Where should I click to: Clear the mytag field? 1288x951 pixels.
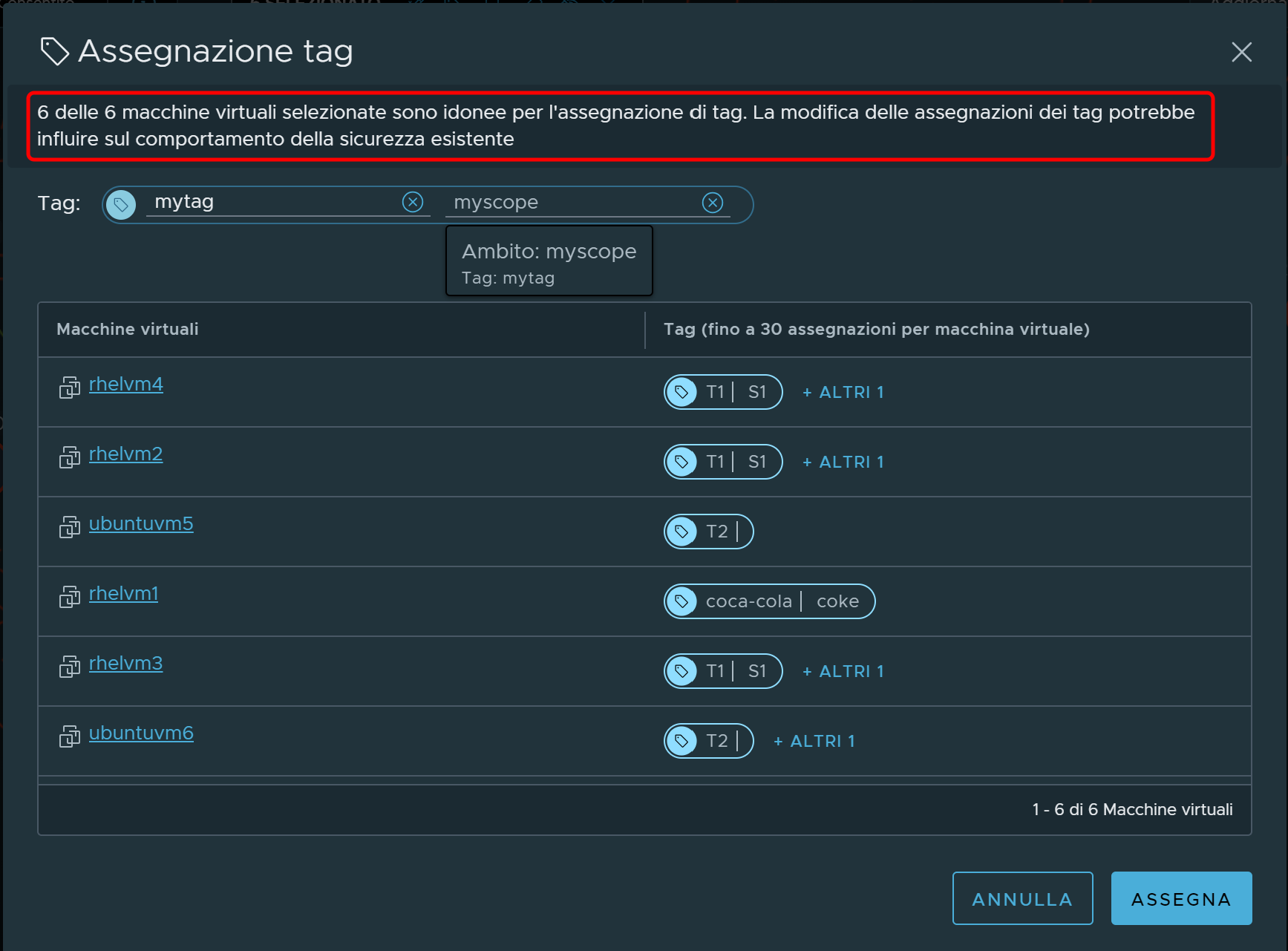coord(413,202)
